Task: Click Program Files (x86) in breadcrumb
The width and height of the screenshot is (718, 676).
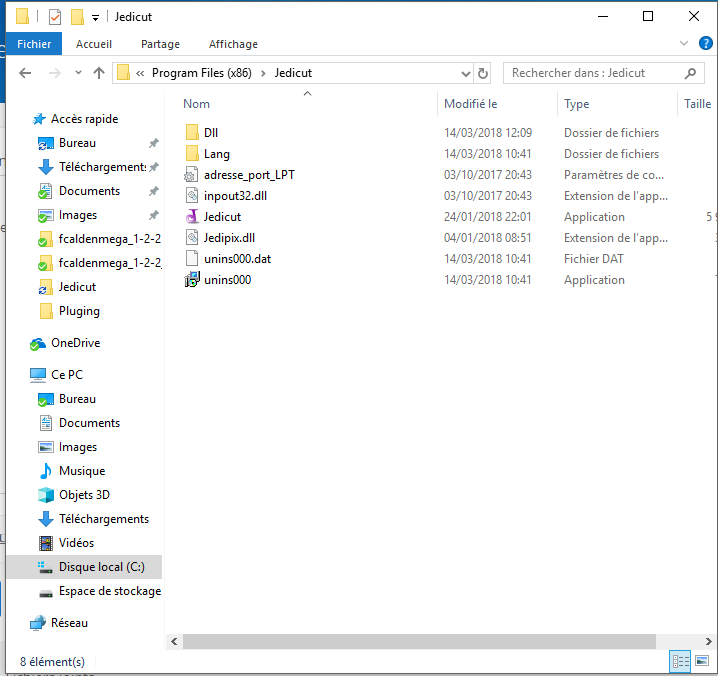Action: click(x=208, y=73)
